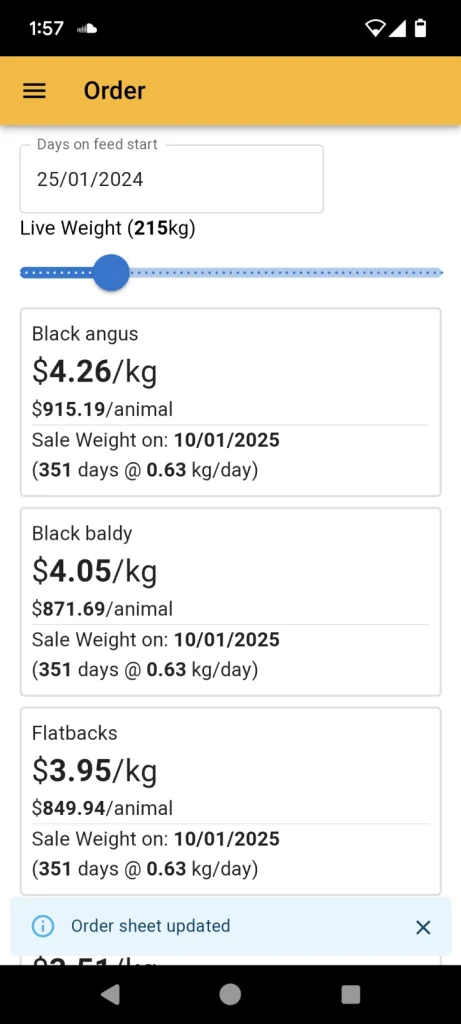This screenshot has height=1024, width=461.
Task: Click the $4.26/kg Black angus price
Action: click(95, 372)
